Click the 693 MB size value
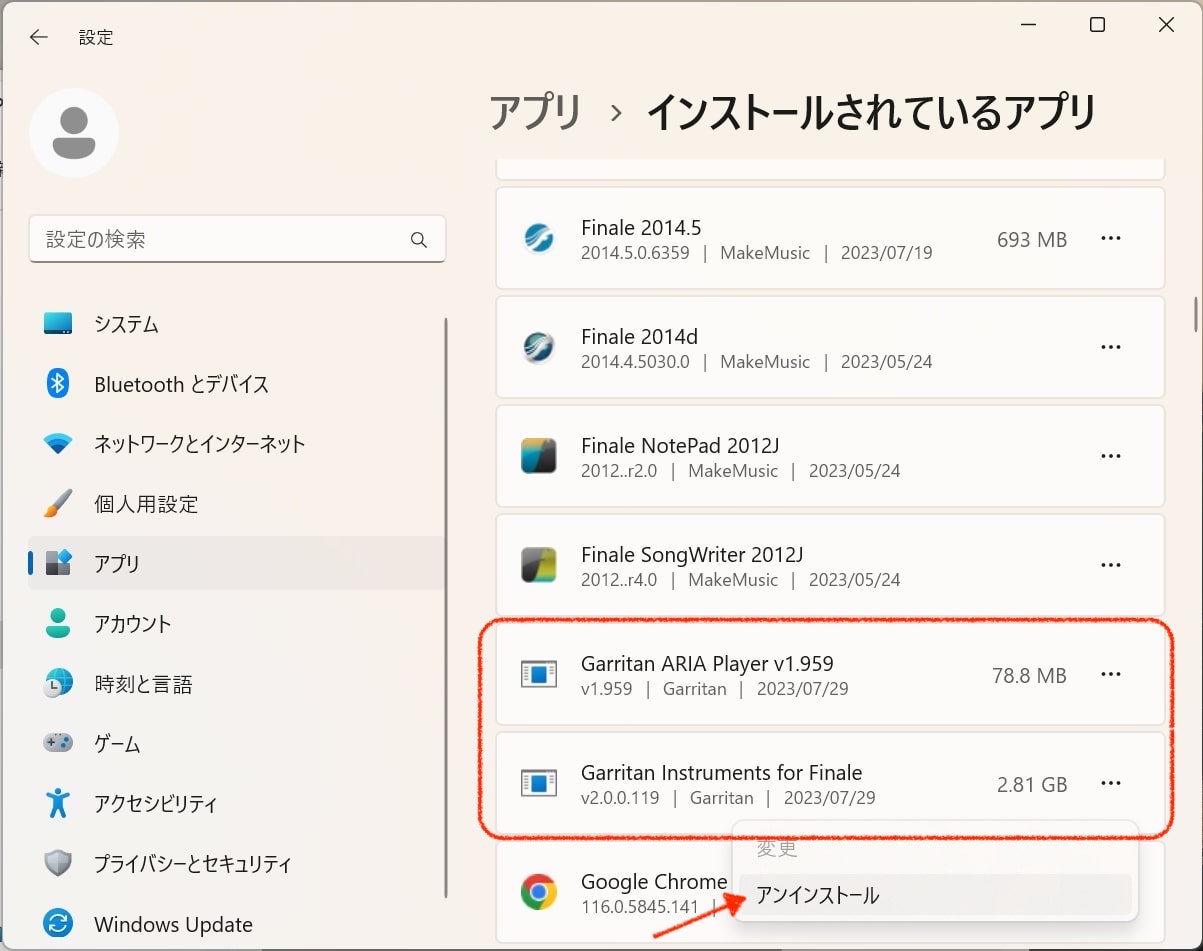This screenshot has width=1203, height=951. 1032,239
